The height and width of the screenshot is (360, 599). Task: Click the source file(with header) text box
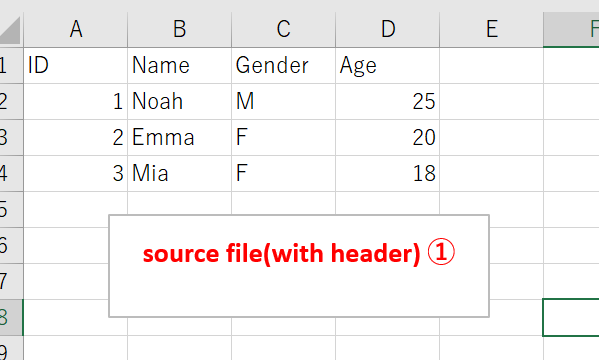pos(299,266)
